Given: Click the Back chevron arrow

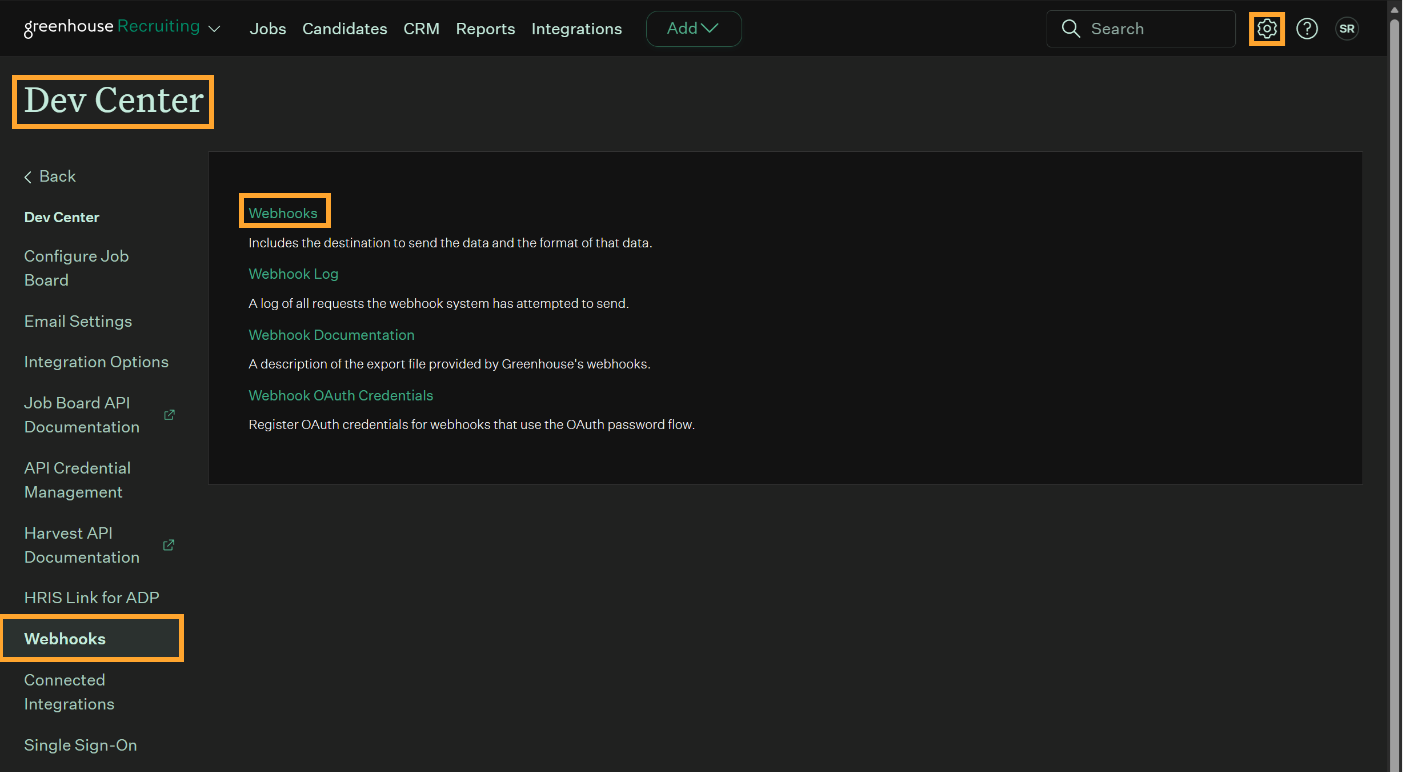Looking at the screenshot, I should click(x=28, y=177).
